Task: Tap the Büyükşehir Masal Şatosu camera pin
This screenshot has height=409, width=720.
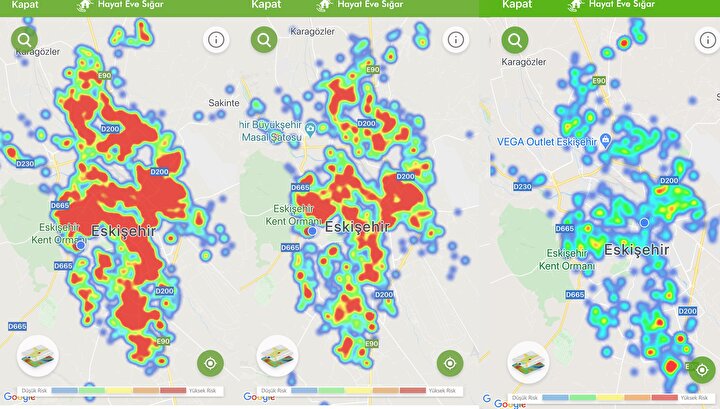Action: click(x=312, y=129)
